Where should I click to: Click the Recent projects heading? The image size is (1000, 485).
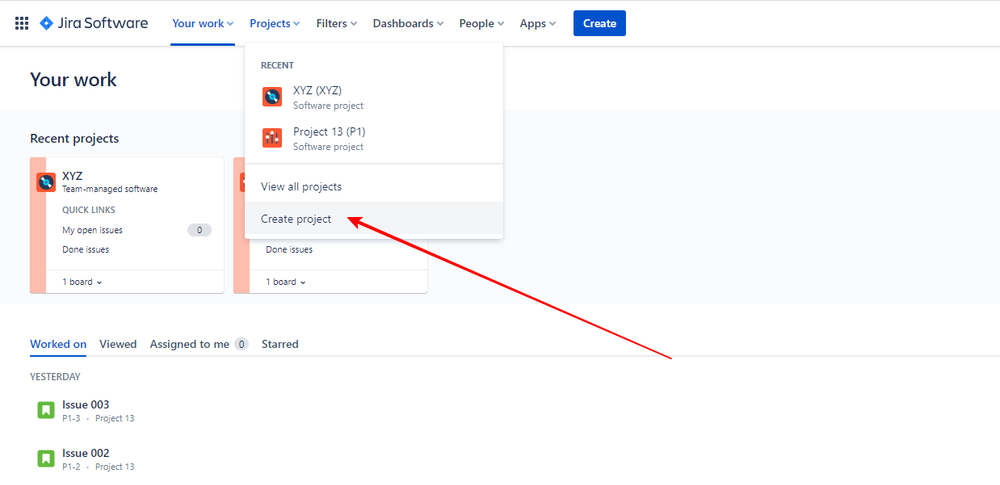point(74,138)
